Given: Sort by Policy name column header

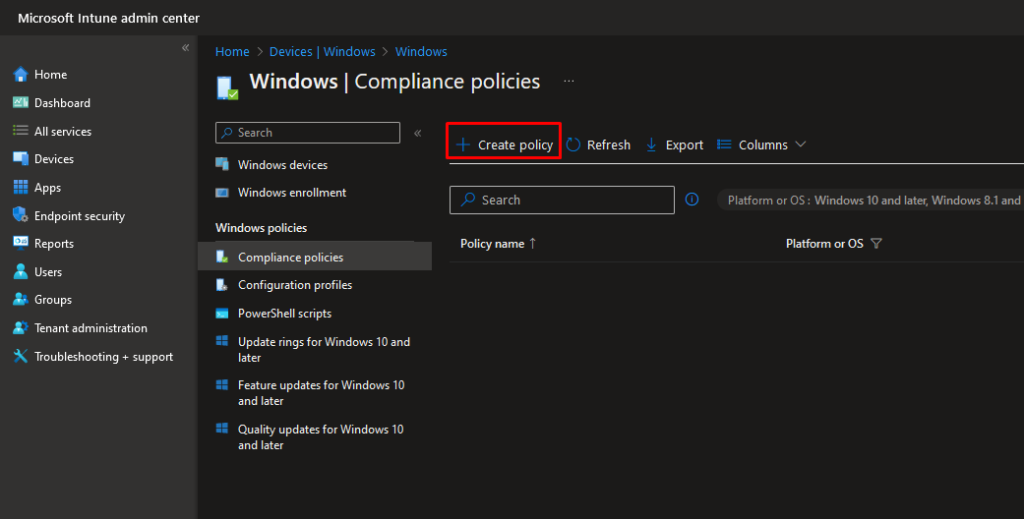Looking at the screenshot, I should (x=492, y=244).
